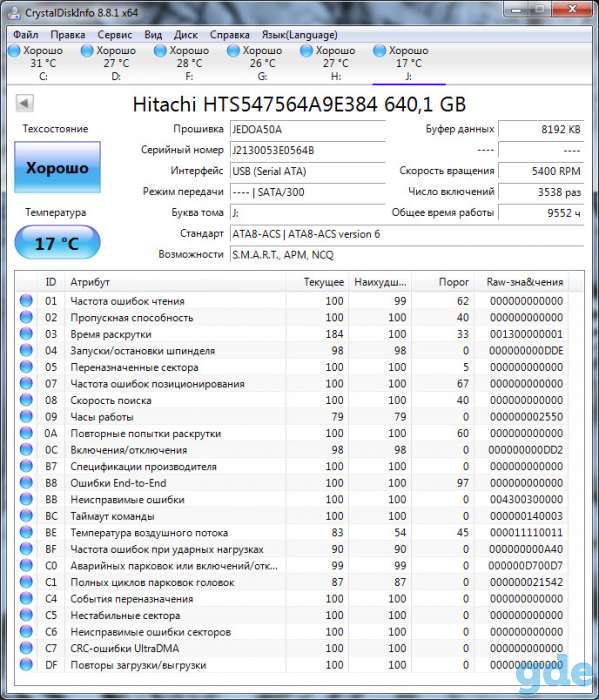This screenshot has width=599, height=700.
Task: Click the rotation speed value 5400 RPM
Action: 541,171
